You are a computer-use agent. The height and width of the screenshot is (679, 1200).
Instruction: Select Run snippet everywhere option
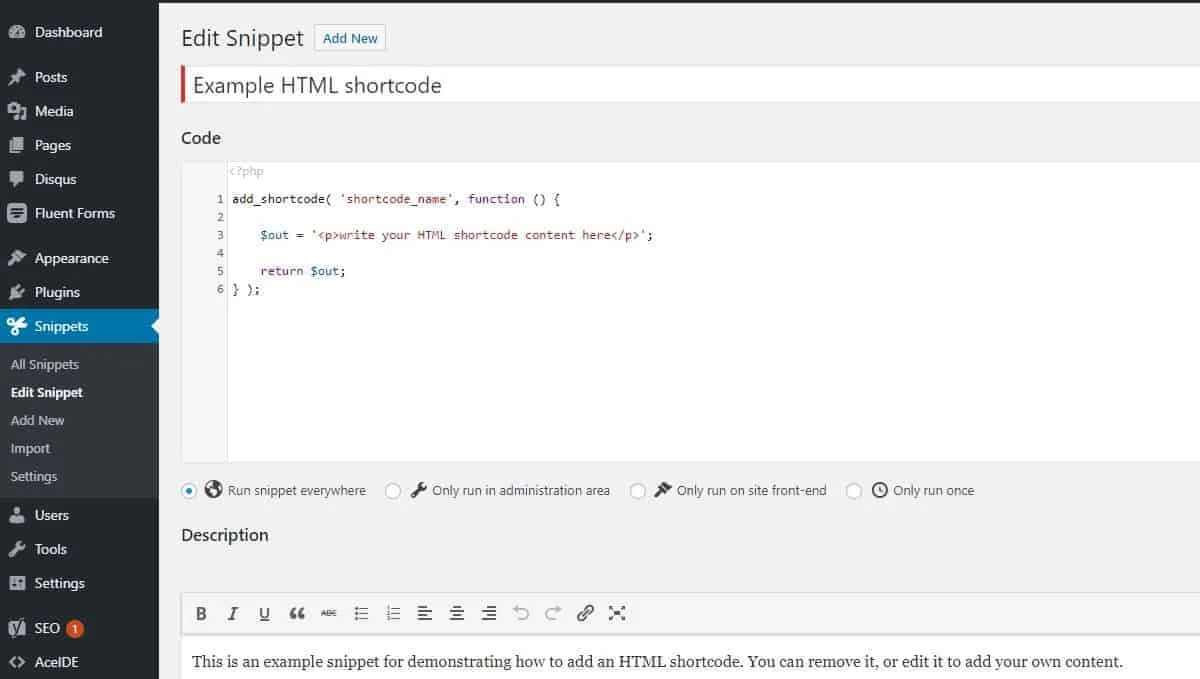pyautogui.click(x=189, y=491)
